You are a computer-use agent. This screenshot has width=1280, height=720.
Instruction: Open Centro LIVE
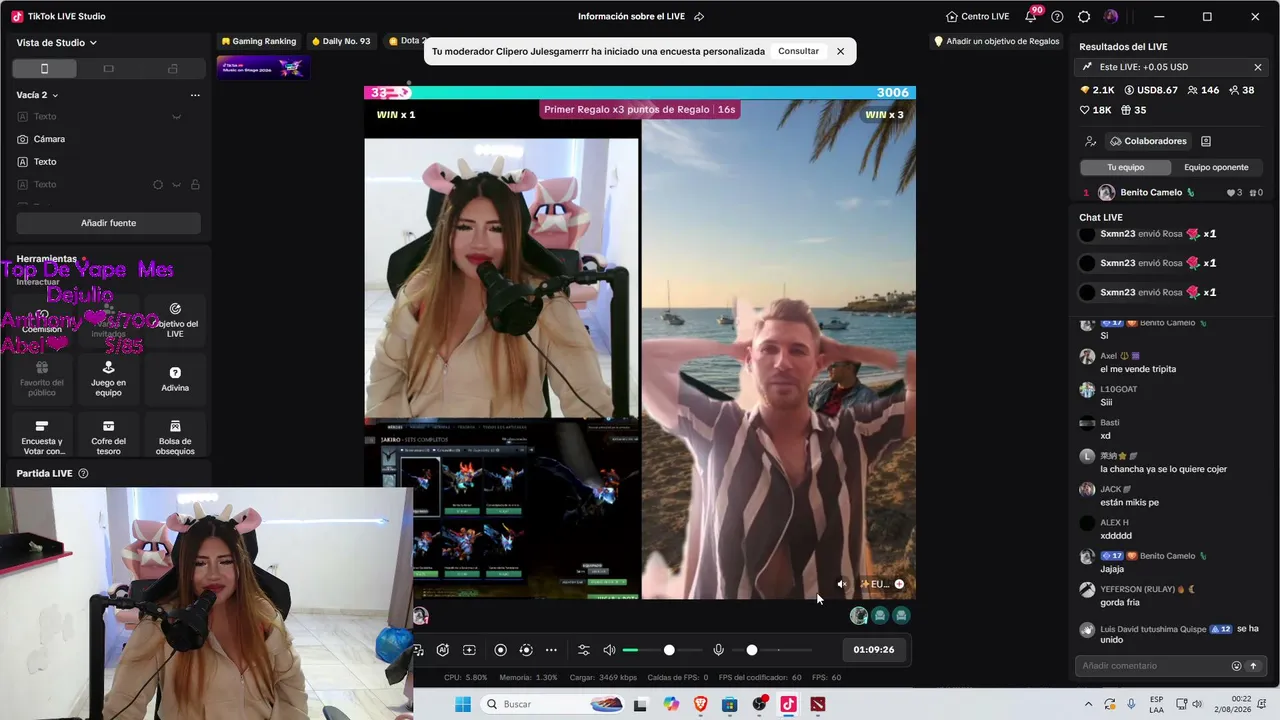point(978,17)
